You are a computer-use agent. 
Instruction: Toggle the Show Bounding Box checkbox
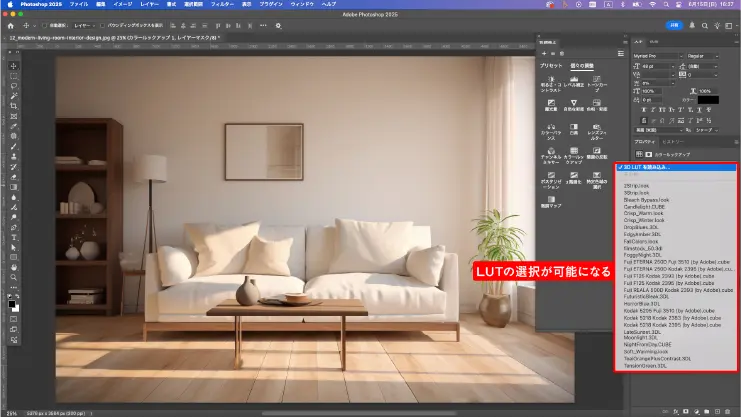103,26
